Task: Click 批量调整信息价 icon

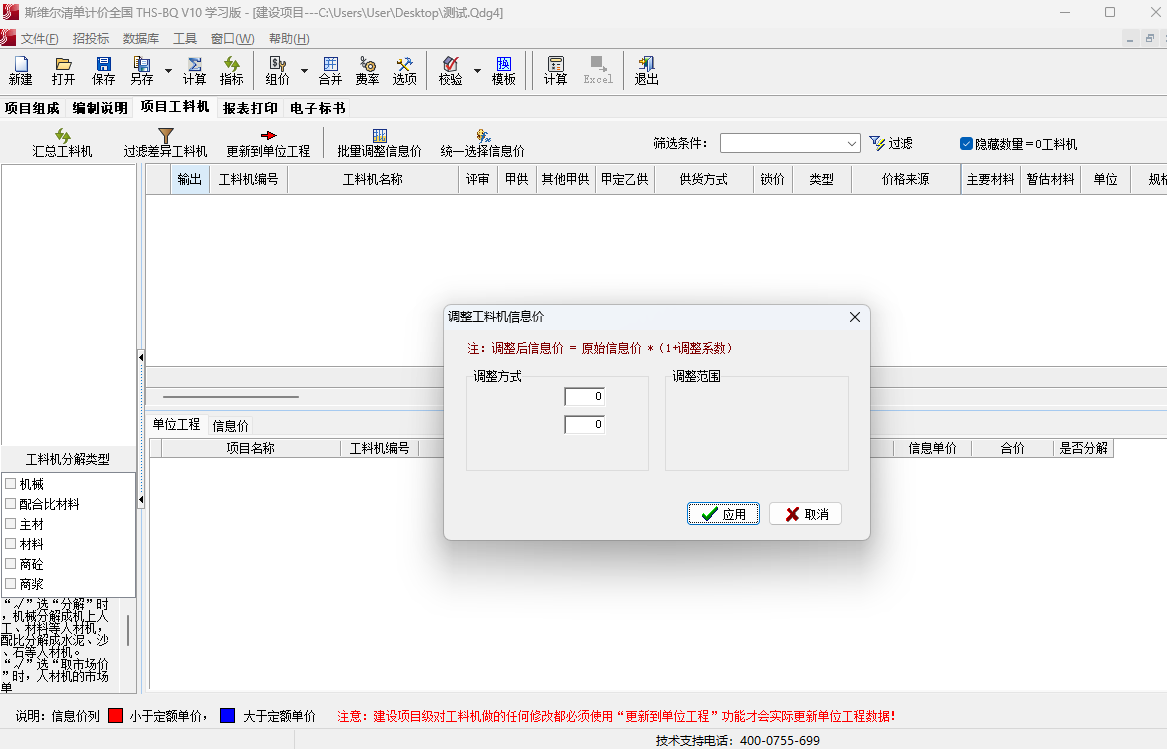Action: tap(380, 143)
